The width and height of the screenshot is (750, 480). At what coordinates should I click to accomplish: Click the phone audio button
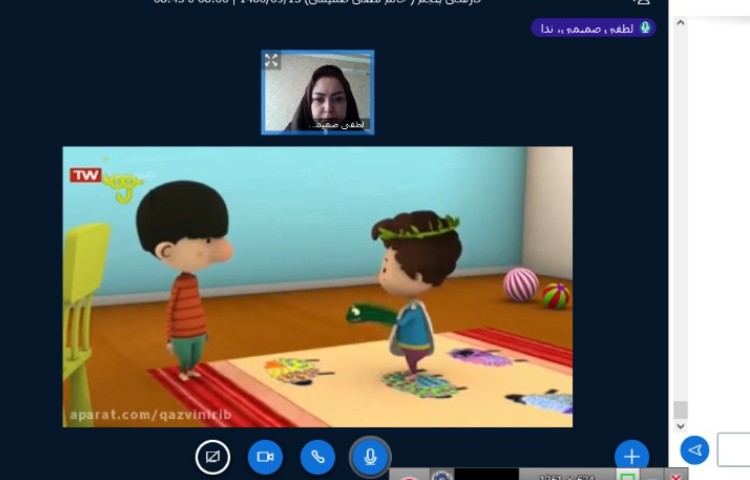318,457
